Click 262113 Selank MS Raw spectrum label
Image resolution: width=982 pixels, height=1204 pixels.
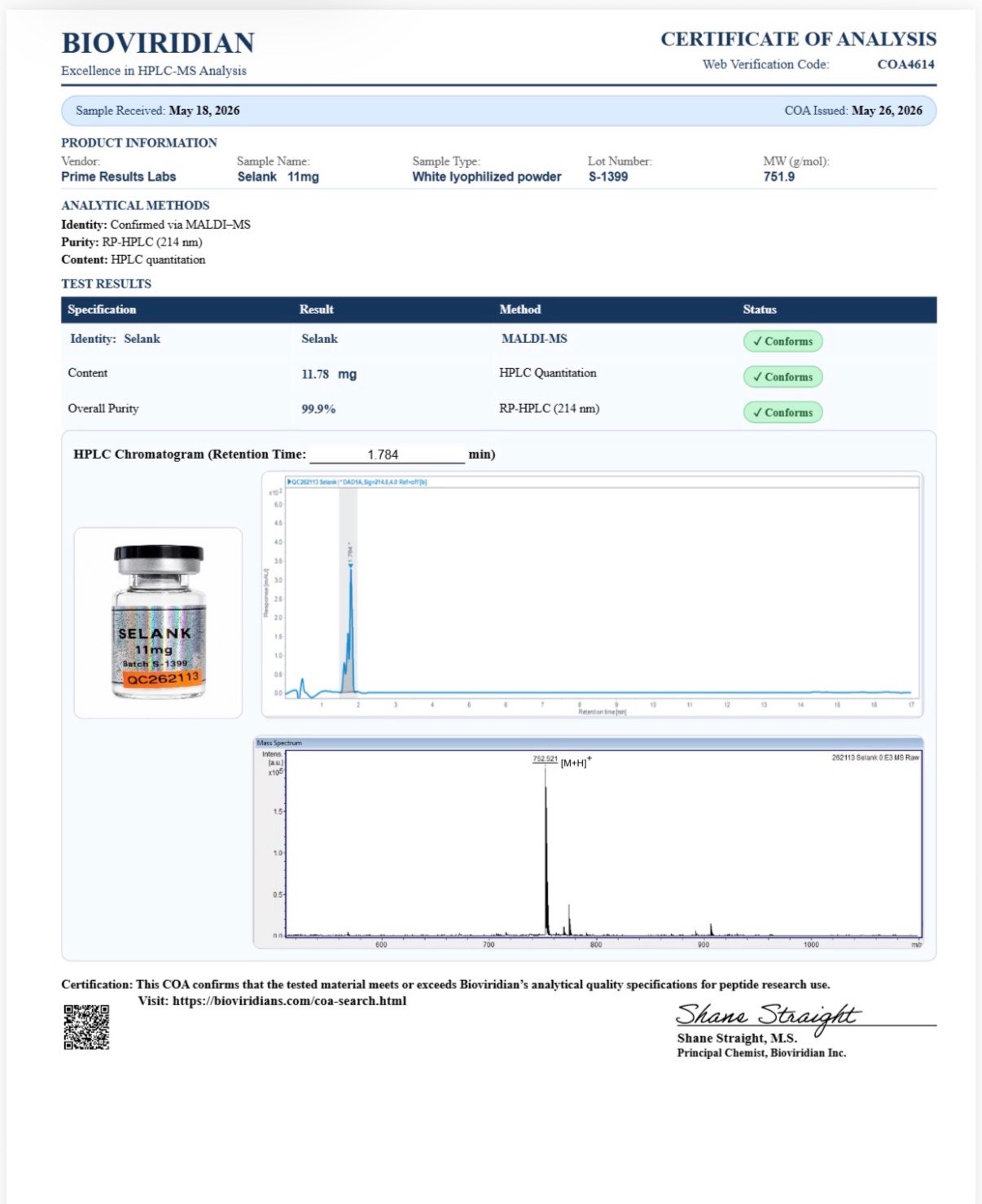tap(875, 758)
